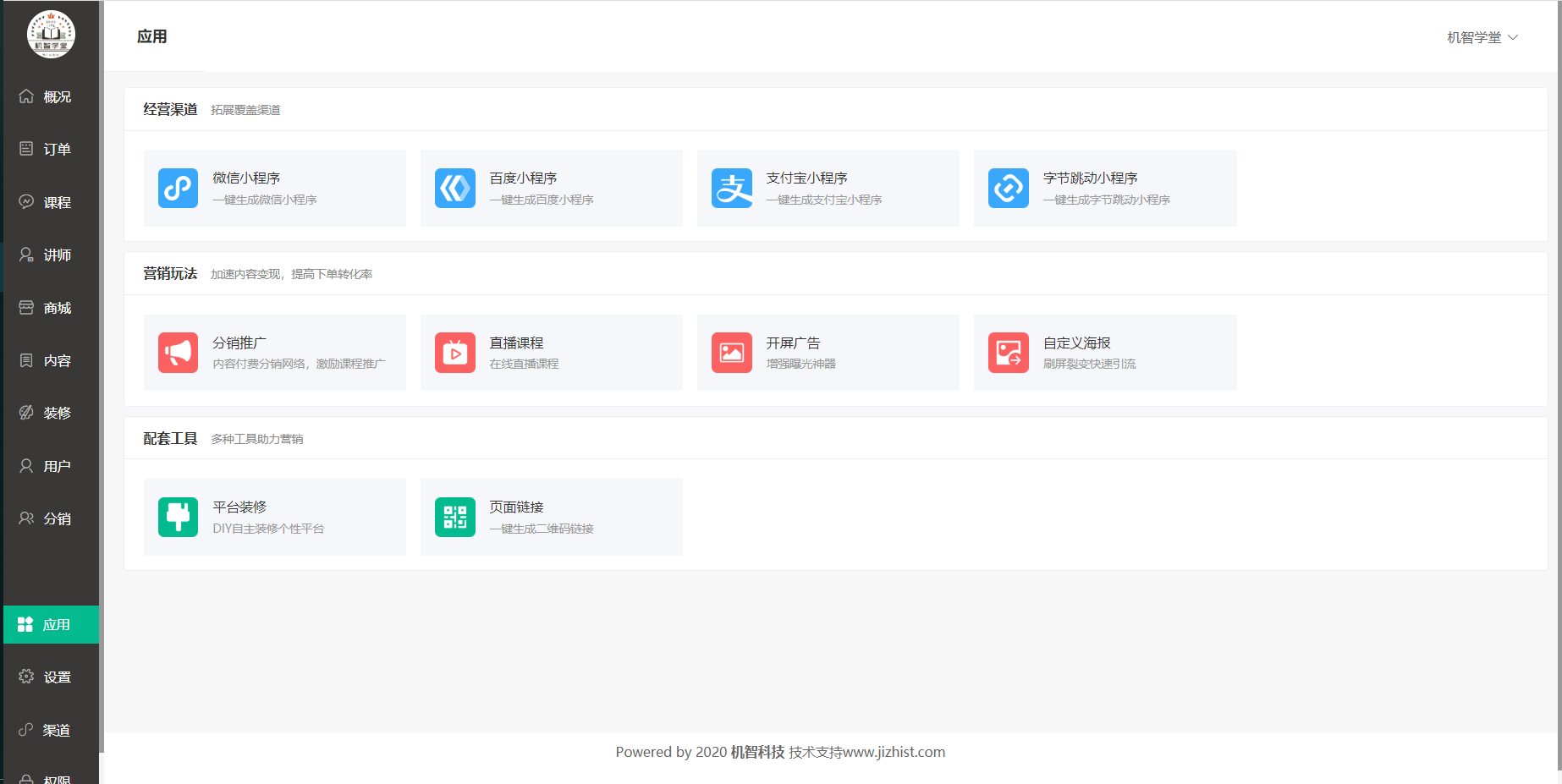Click the 机智学堂 logo avatar
The width and height of the screenshot is (1562, 784).
(51, 35)
